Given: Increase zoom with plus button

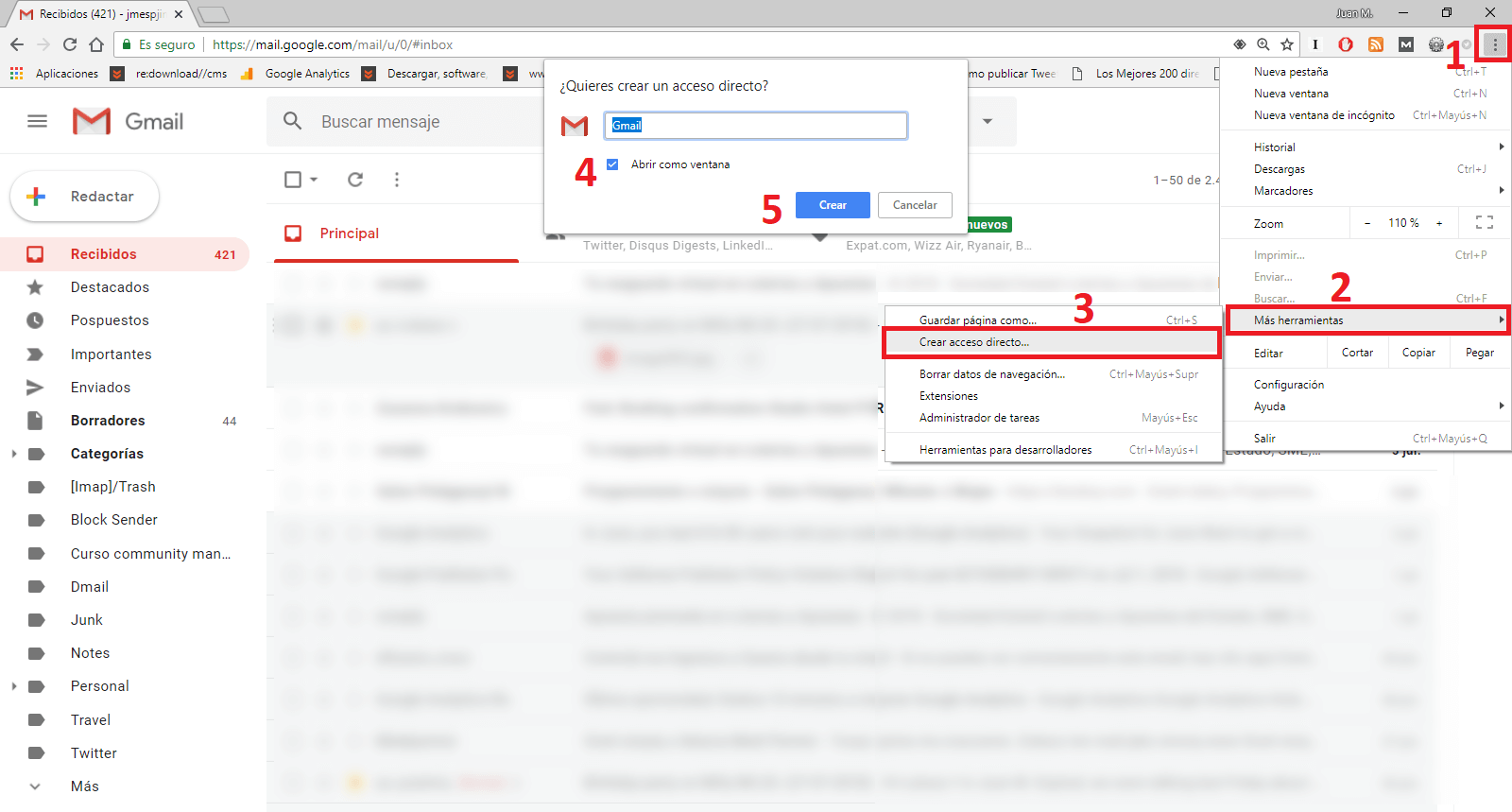Looking at the screenshot, I should coord(1439,223).
